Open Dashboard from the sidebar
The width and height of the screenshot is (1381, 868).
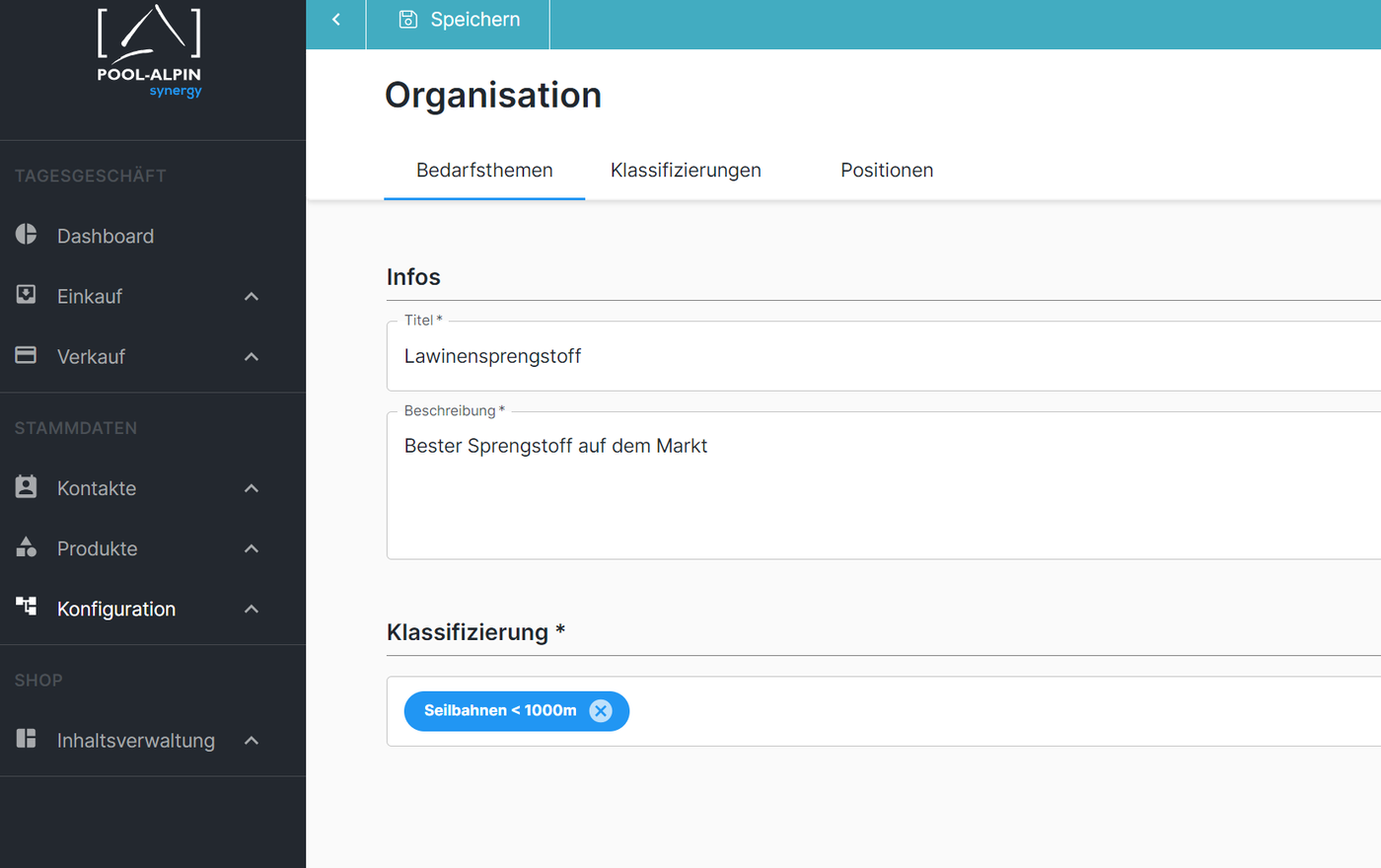pyautogui.click(x=106, y=237)
